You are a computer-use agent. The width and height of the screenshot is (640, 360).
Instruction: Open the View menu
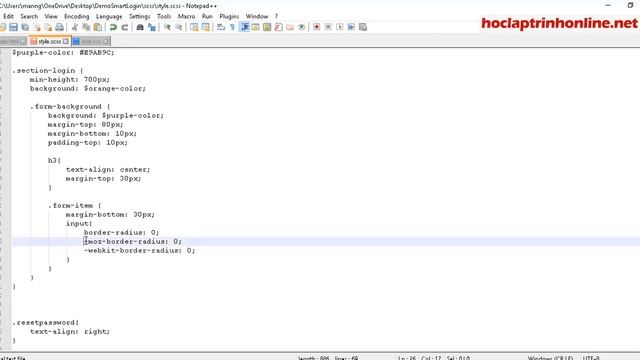point(51,16)
